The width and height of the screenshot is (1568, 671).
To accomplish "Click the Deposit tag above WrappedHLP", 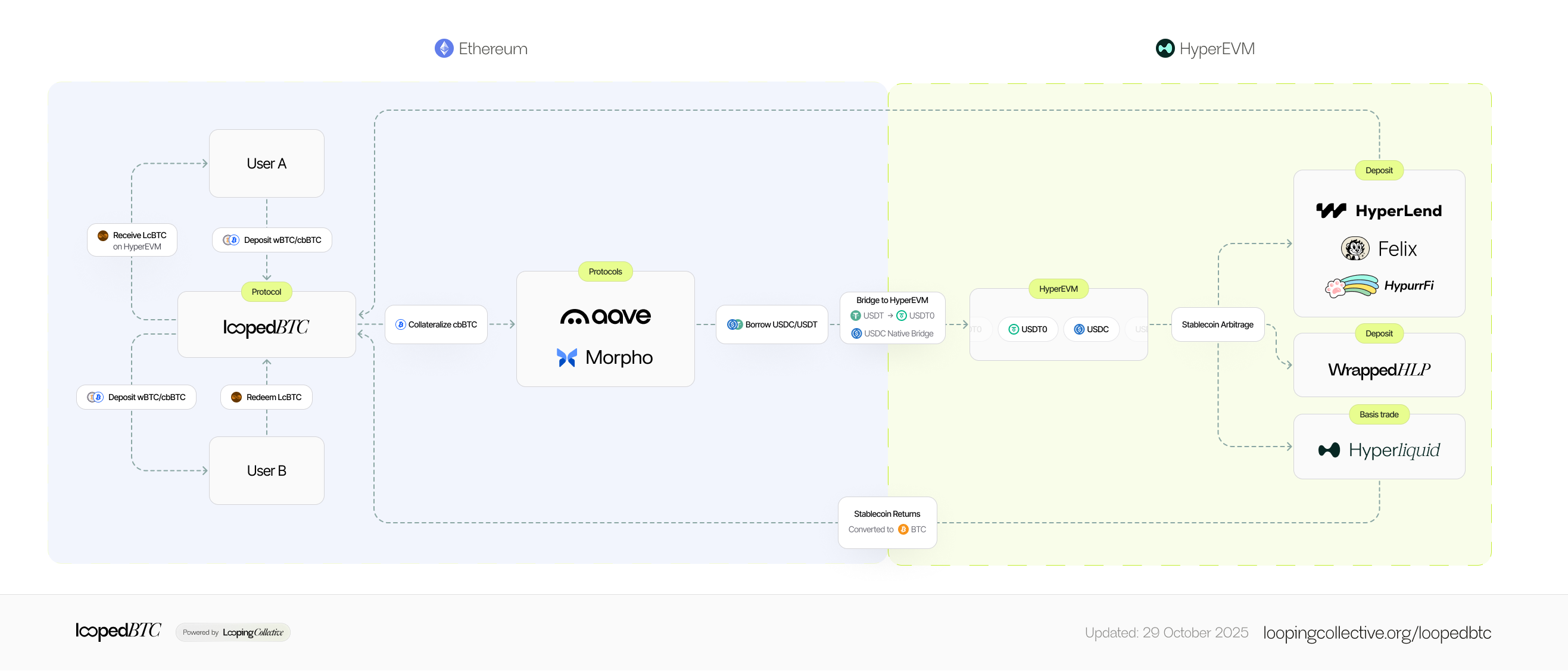I will click(x=1379, y=333).
